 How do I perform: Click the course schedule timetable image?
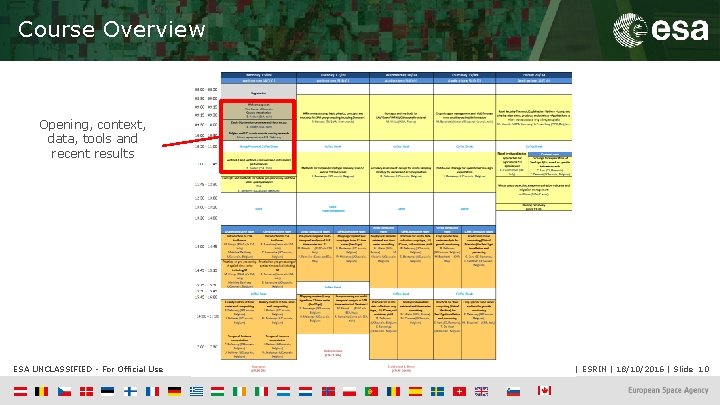383,222
